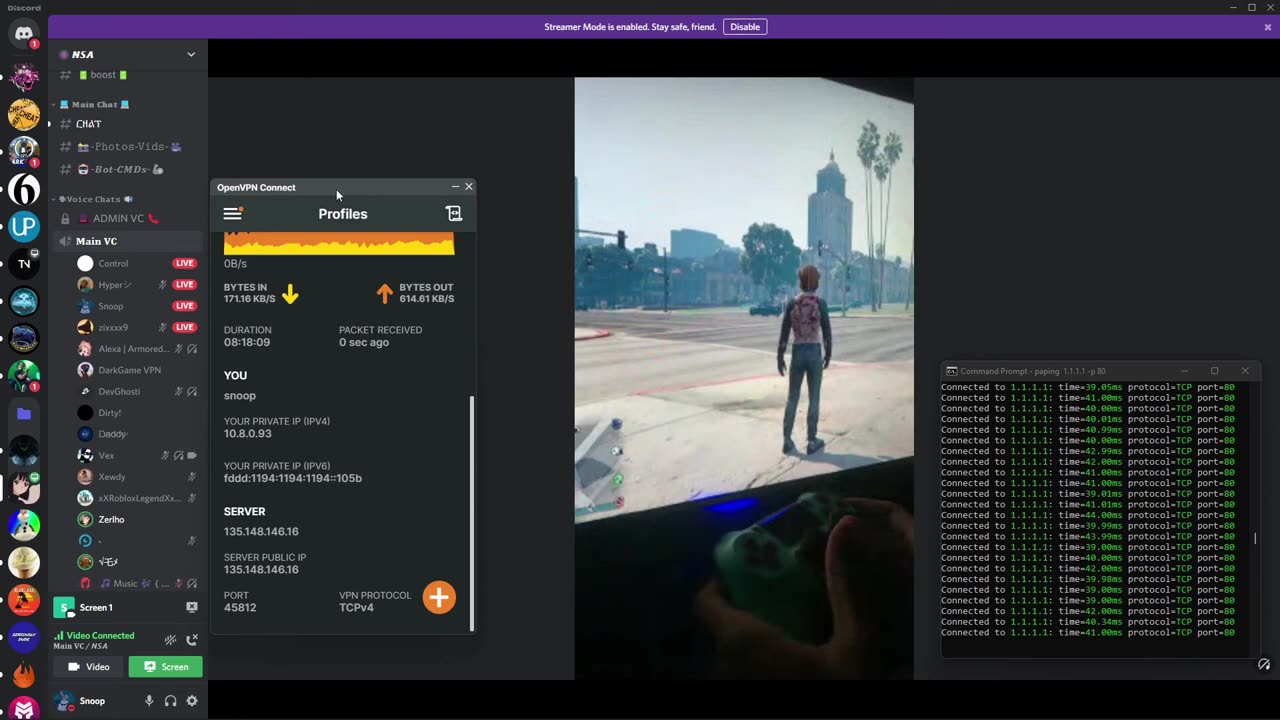Collapse the Main Chat category
The height and width of the screenshot is (720, 1280).
[x=94, y=104]
